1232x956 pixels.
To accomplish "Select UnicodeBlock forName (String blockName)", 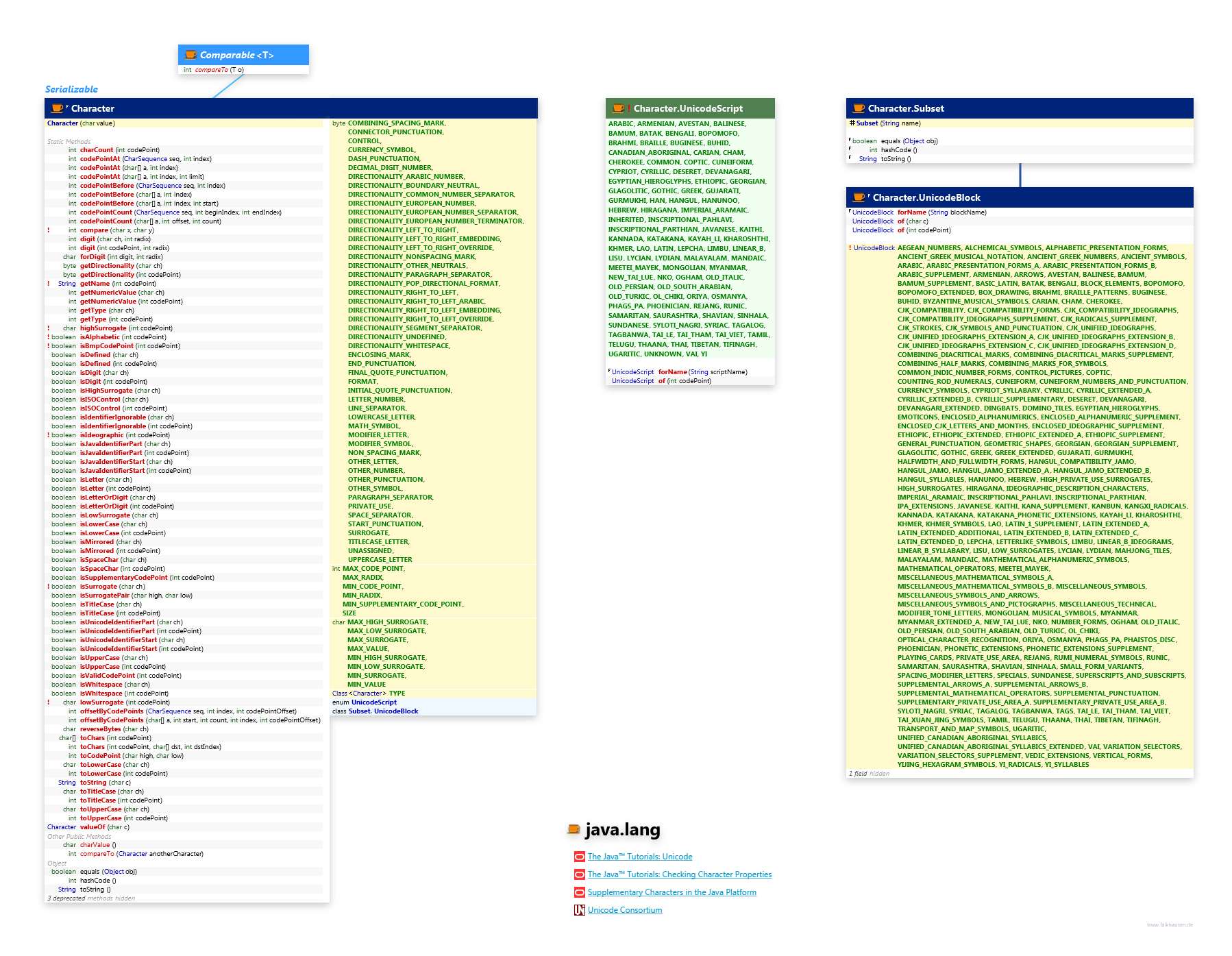I will 920,212.
